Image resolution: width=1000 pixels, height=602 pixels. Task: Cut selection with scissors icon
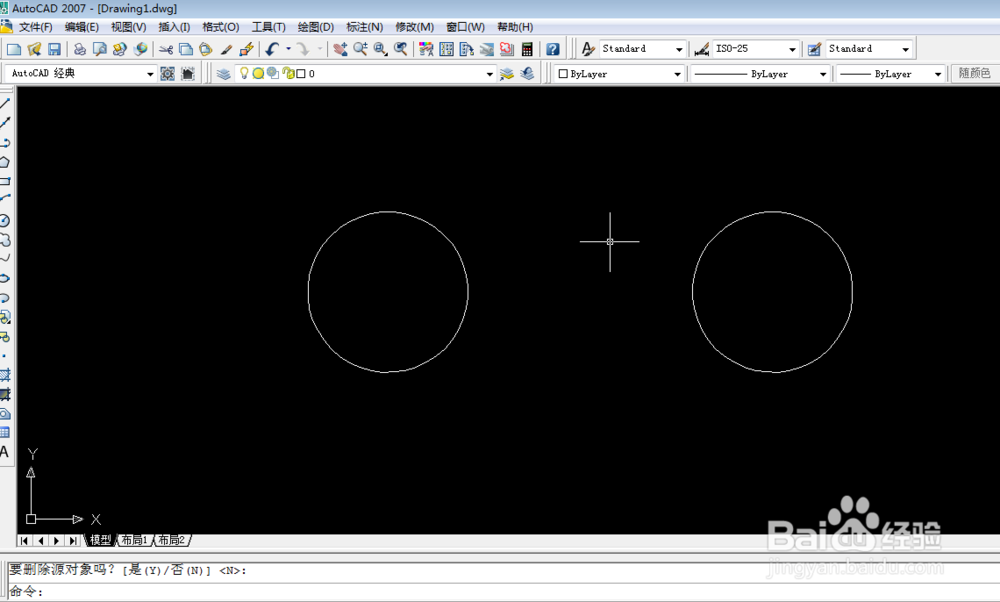(166, 49)
